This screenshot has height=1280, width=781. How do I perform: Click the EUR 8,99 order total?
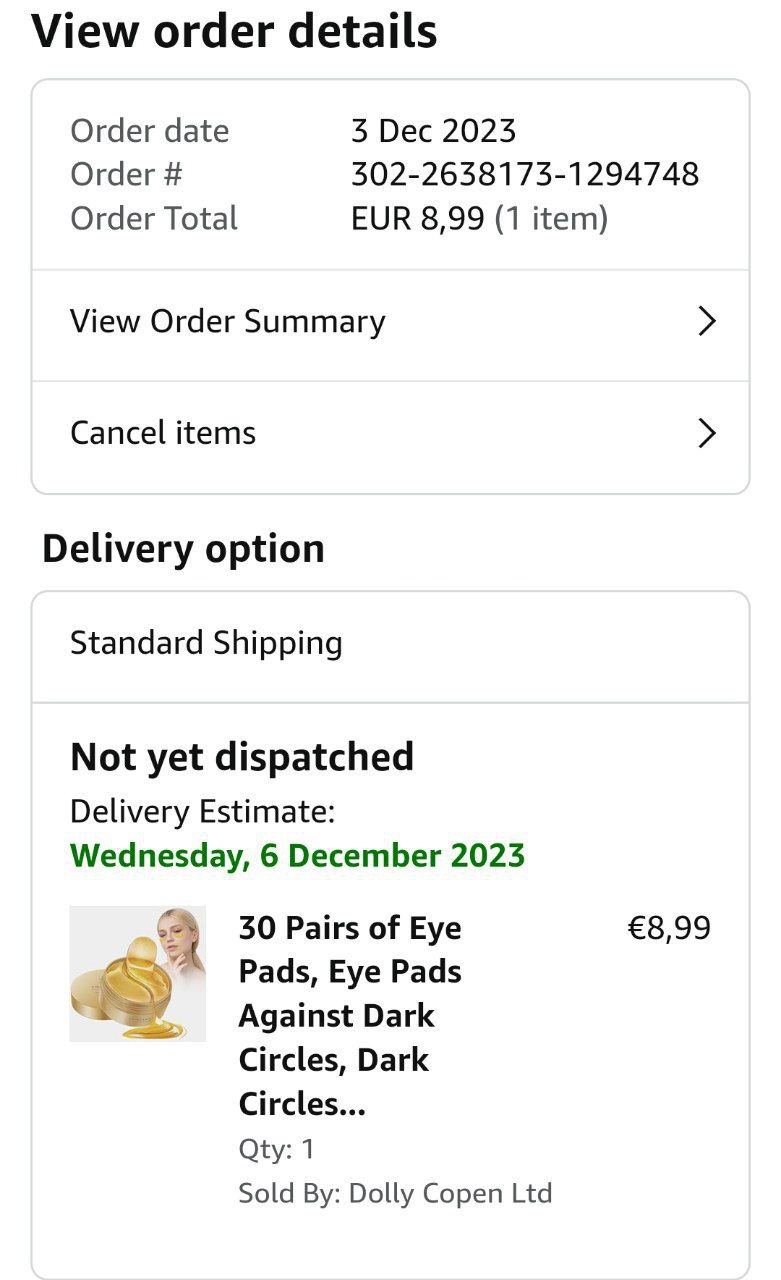[417, 219]
